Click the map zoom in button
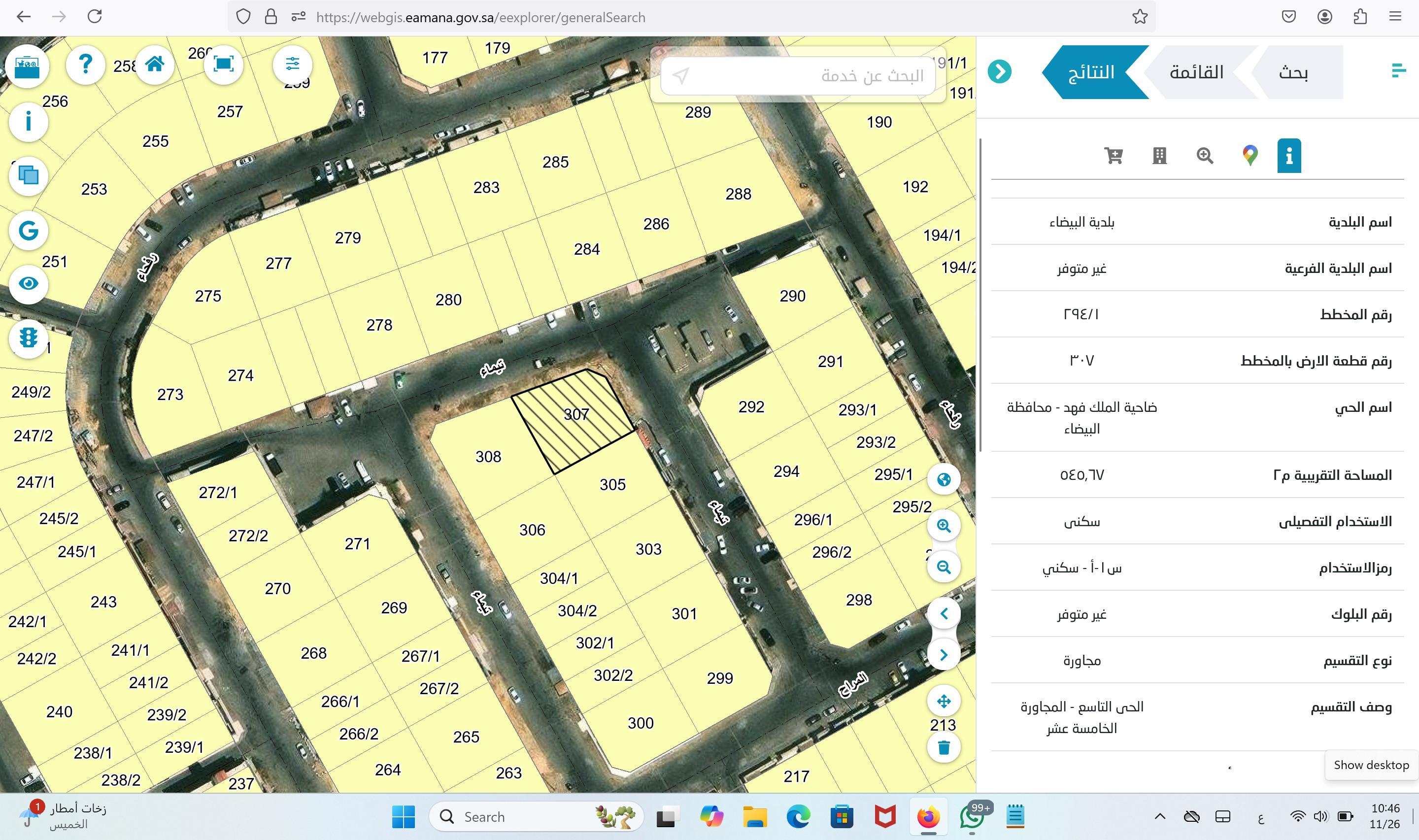This screenshot has height=840, width=1419. tap(944, 526)
